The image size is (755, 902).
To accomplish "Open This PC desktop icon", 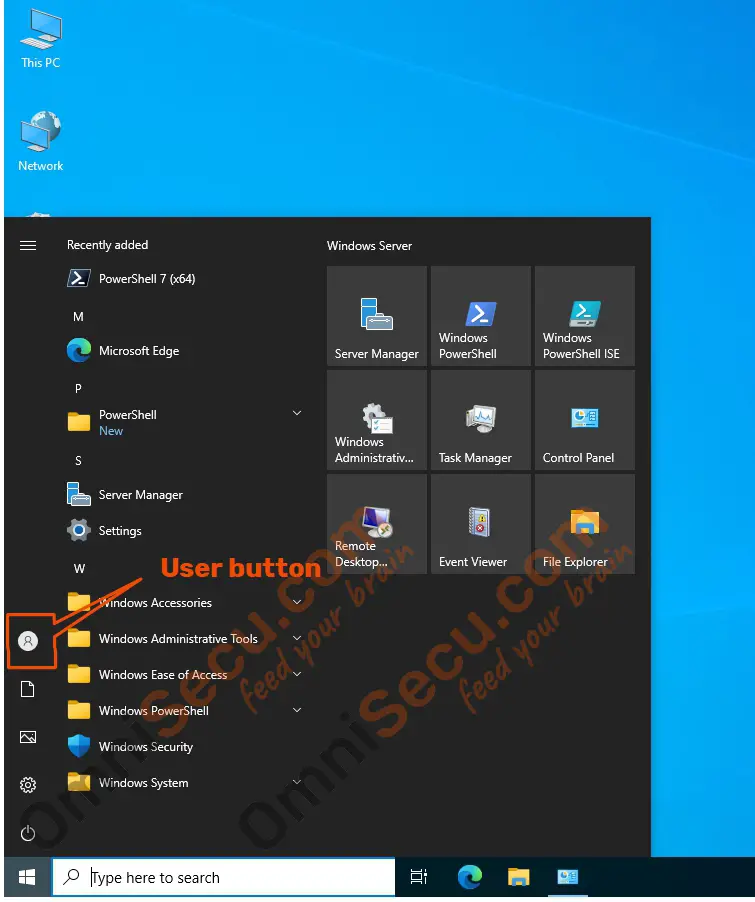I will (40, 39).
